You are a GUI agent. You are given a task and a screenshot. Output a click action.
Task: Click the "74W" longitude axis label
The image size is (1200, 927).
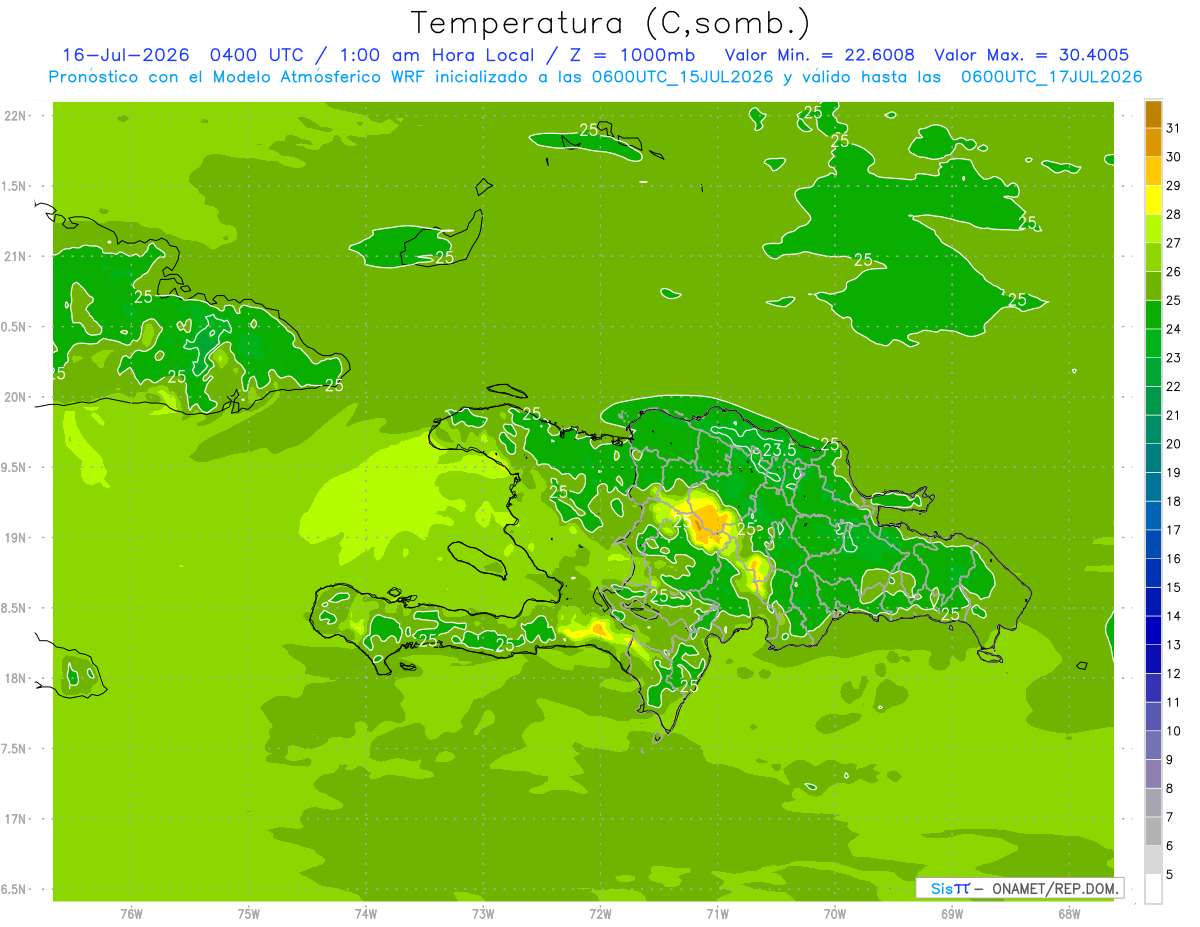pyautogui.click(x=366, y=914)
